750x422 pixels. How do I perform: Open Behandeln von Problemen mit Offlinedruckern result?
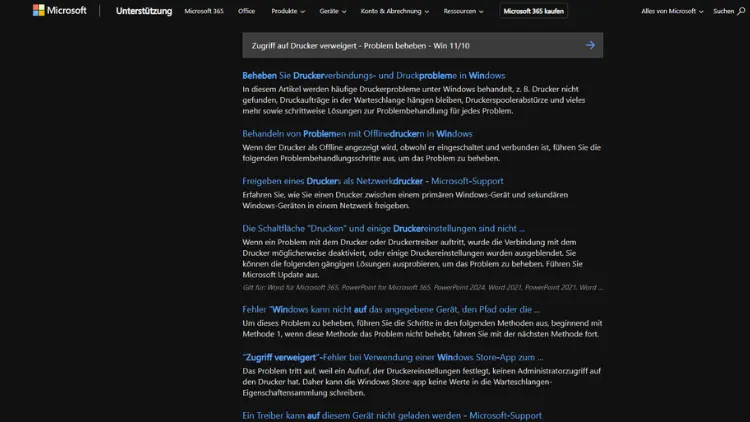click(357, 134)
